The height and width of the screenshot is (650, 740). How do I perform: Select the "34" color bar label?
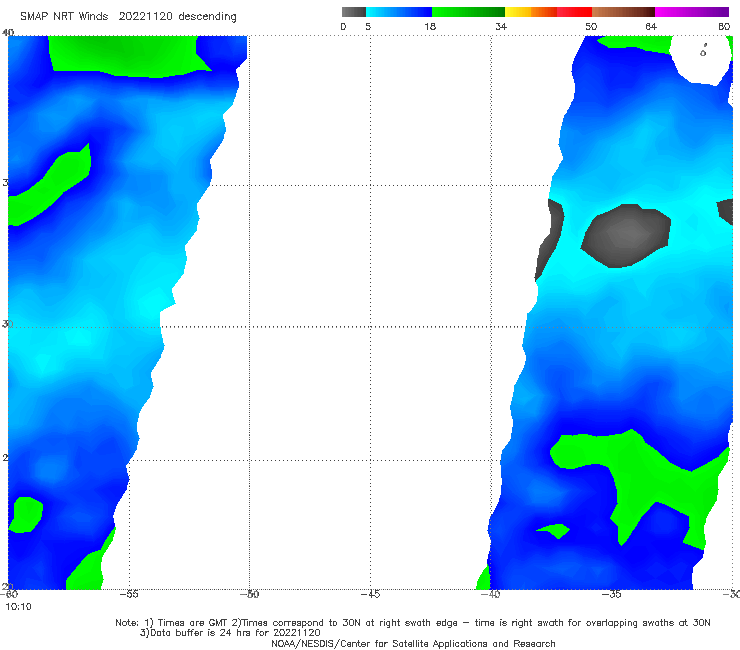501,26
